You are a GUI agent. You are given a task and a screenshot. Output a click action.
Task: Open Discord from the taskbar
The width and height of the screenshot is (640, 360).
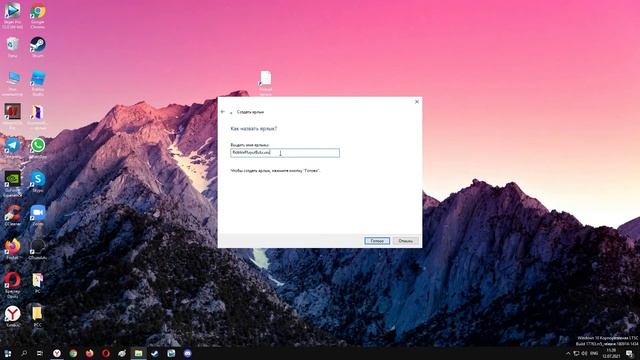point(187,353)
